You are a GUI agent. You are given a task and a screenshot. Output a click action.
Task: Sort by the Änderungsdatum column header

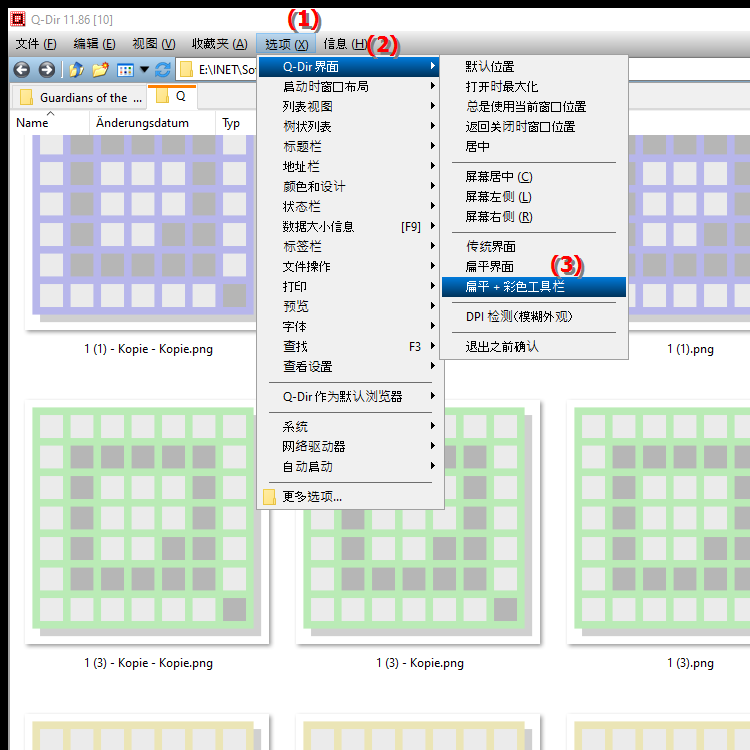(x=152, y=123)
